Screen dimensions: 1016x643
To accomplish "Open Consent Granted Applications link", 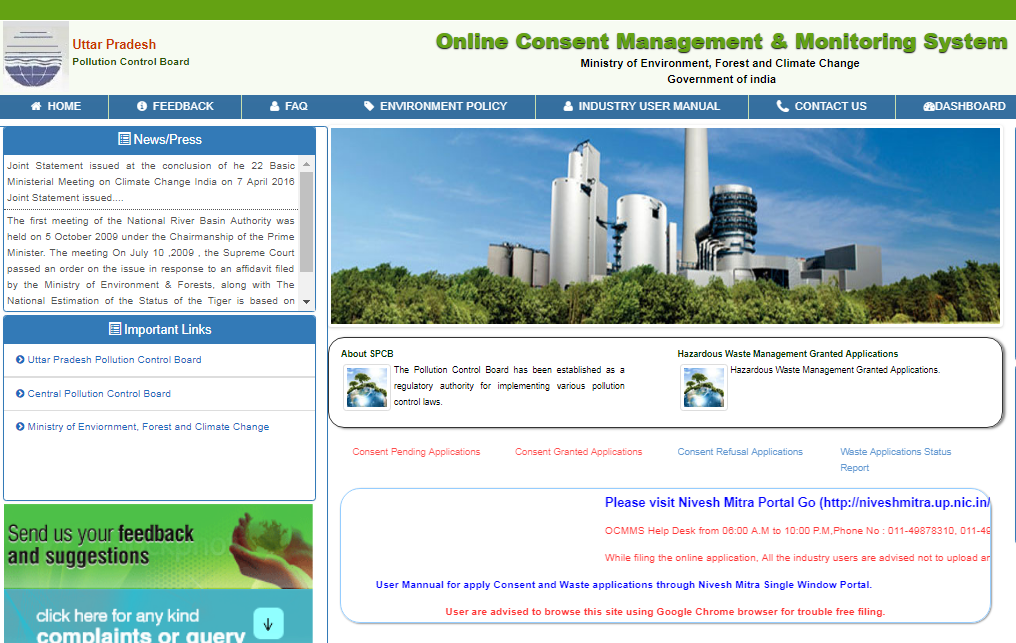I will (579, 452).
